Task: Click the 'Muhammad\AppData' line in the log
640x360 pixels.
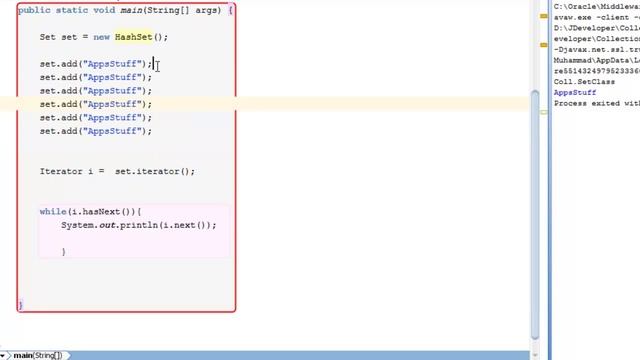Action: (x=596, y=60)
